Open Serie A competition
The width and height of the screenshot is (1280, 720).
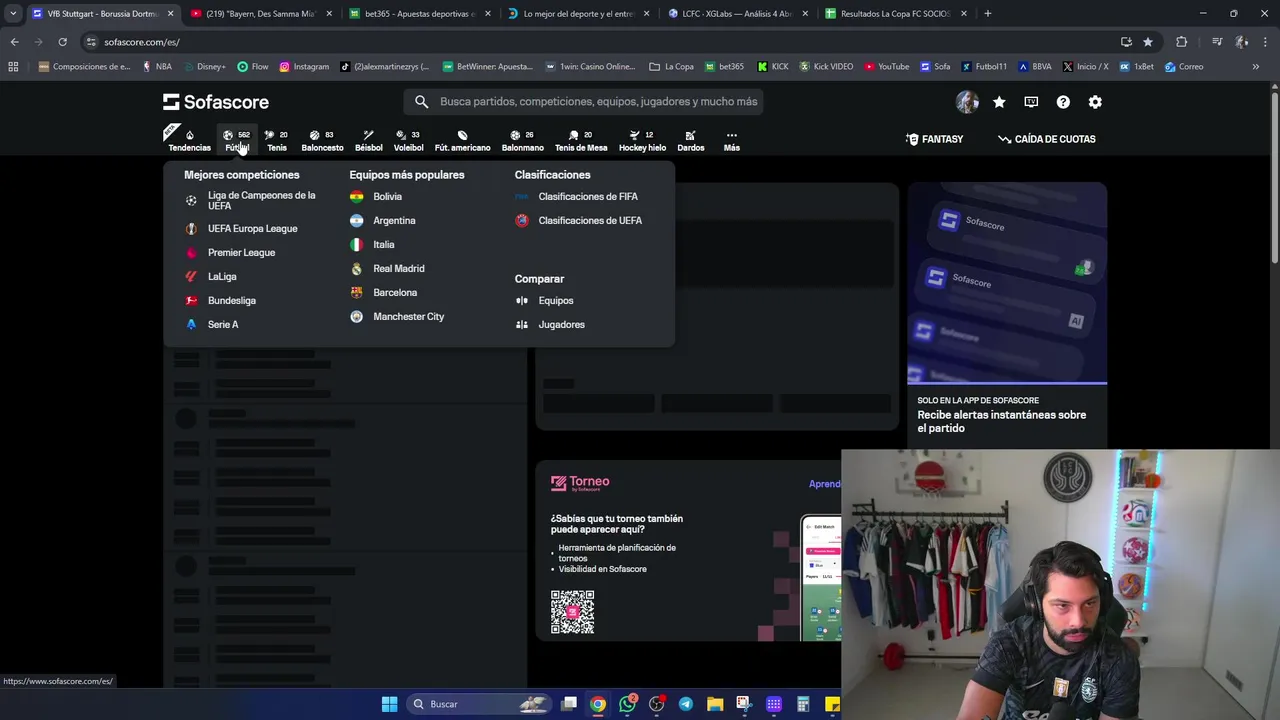point(212,324)
